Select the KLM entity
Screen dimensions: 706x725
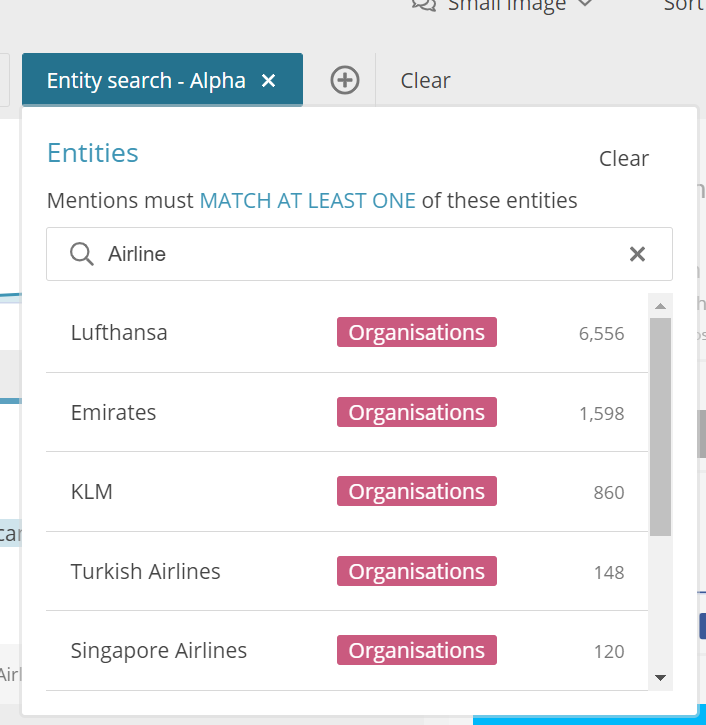pos(347,492)
